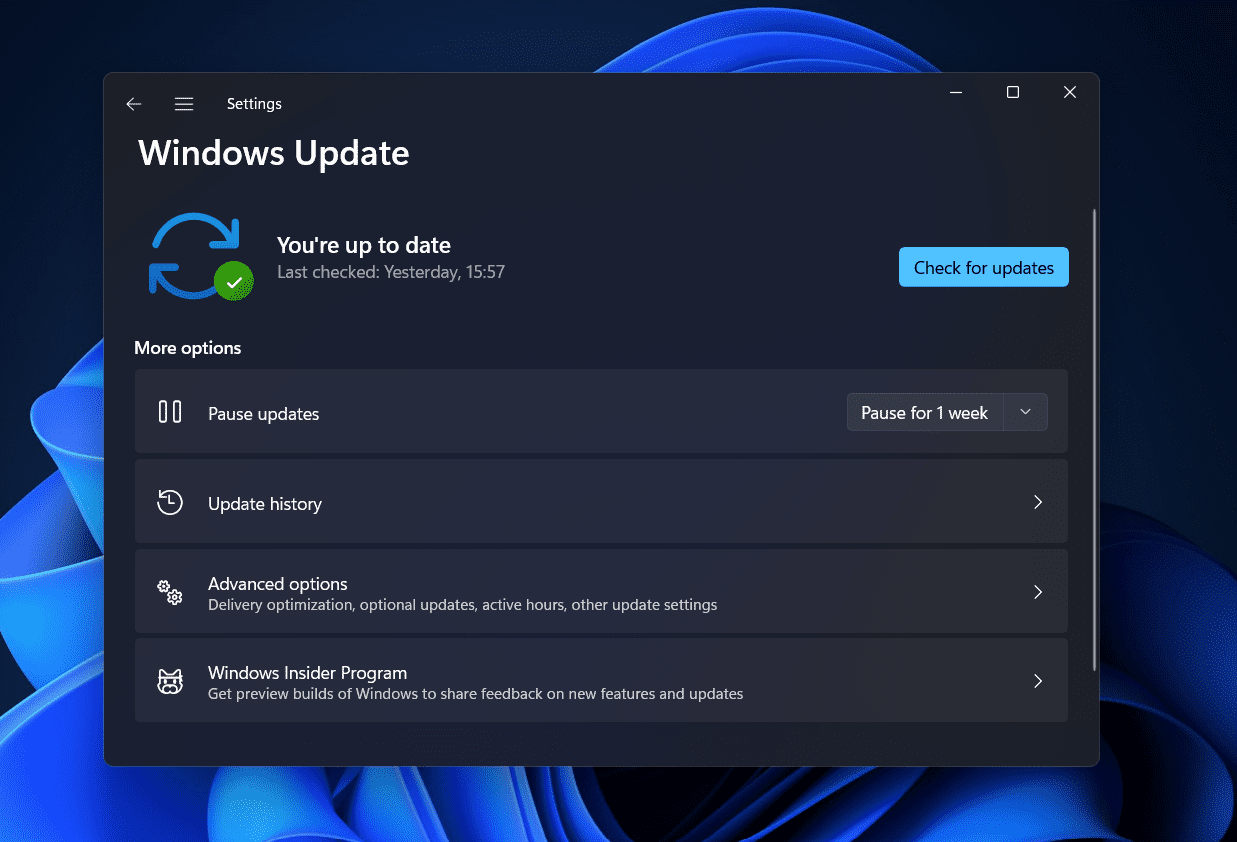This screenshot has height=842, width=1237.
Task: Click the Pause for 1 week button
Action: click(925, 411)
